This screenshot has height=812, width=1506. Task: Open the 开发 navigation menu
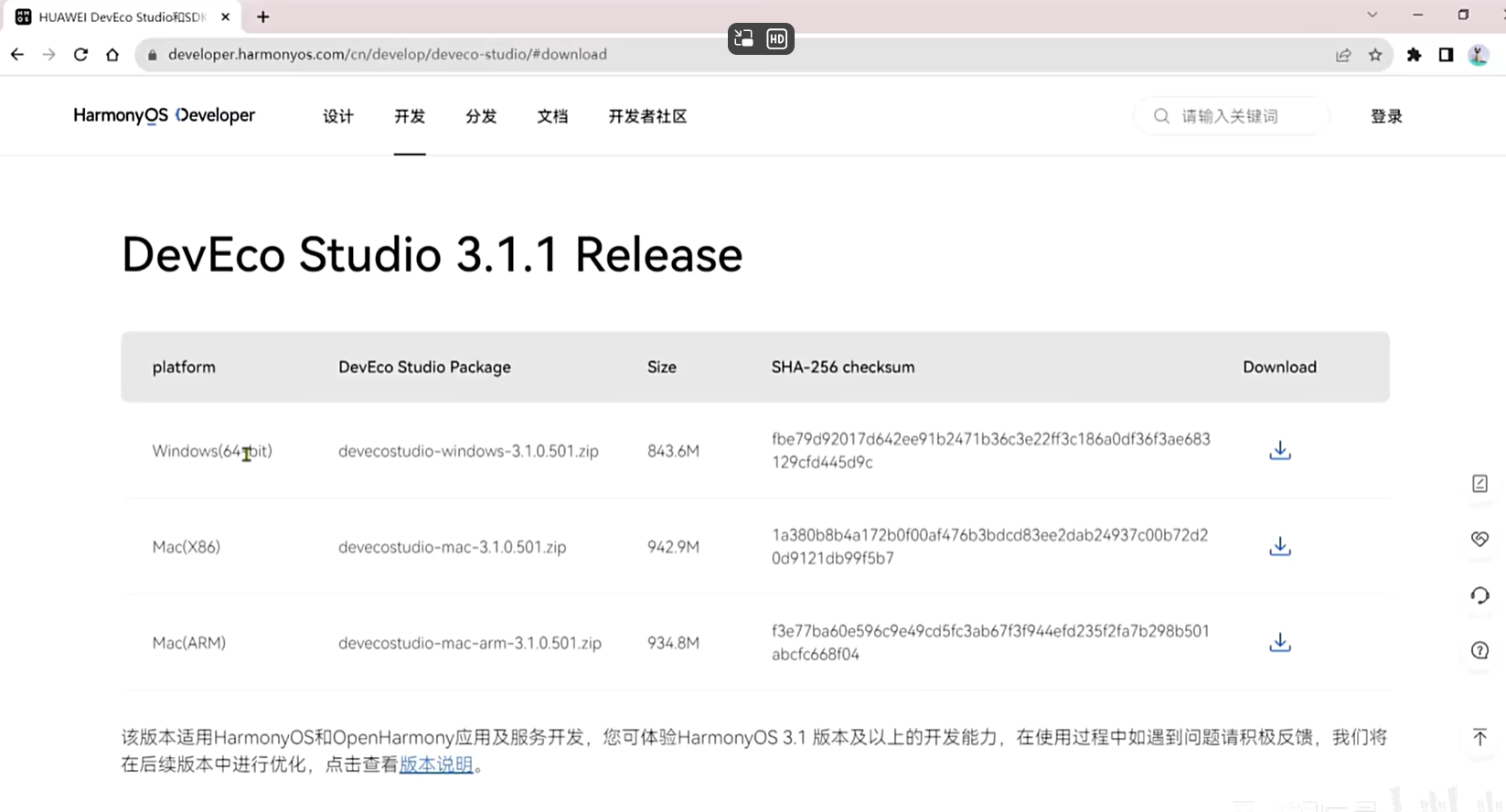click(x=409, y=116)
